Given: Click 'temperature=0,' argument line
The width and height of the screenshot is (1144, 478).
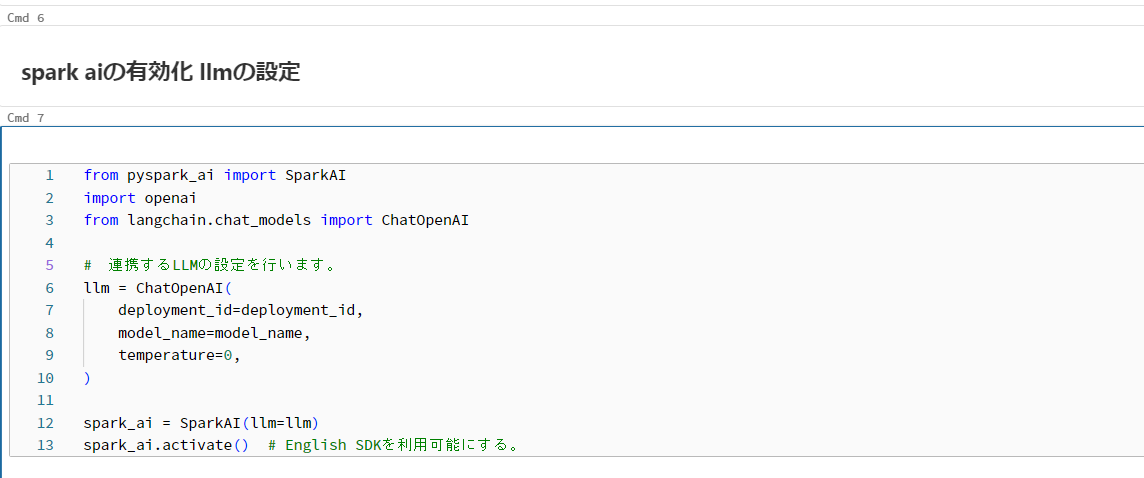Looking at the screenshot, I should [x=179, y=356].
